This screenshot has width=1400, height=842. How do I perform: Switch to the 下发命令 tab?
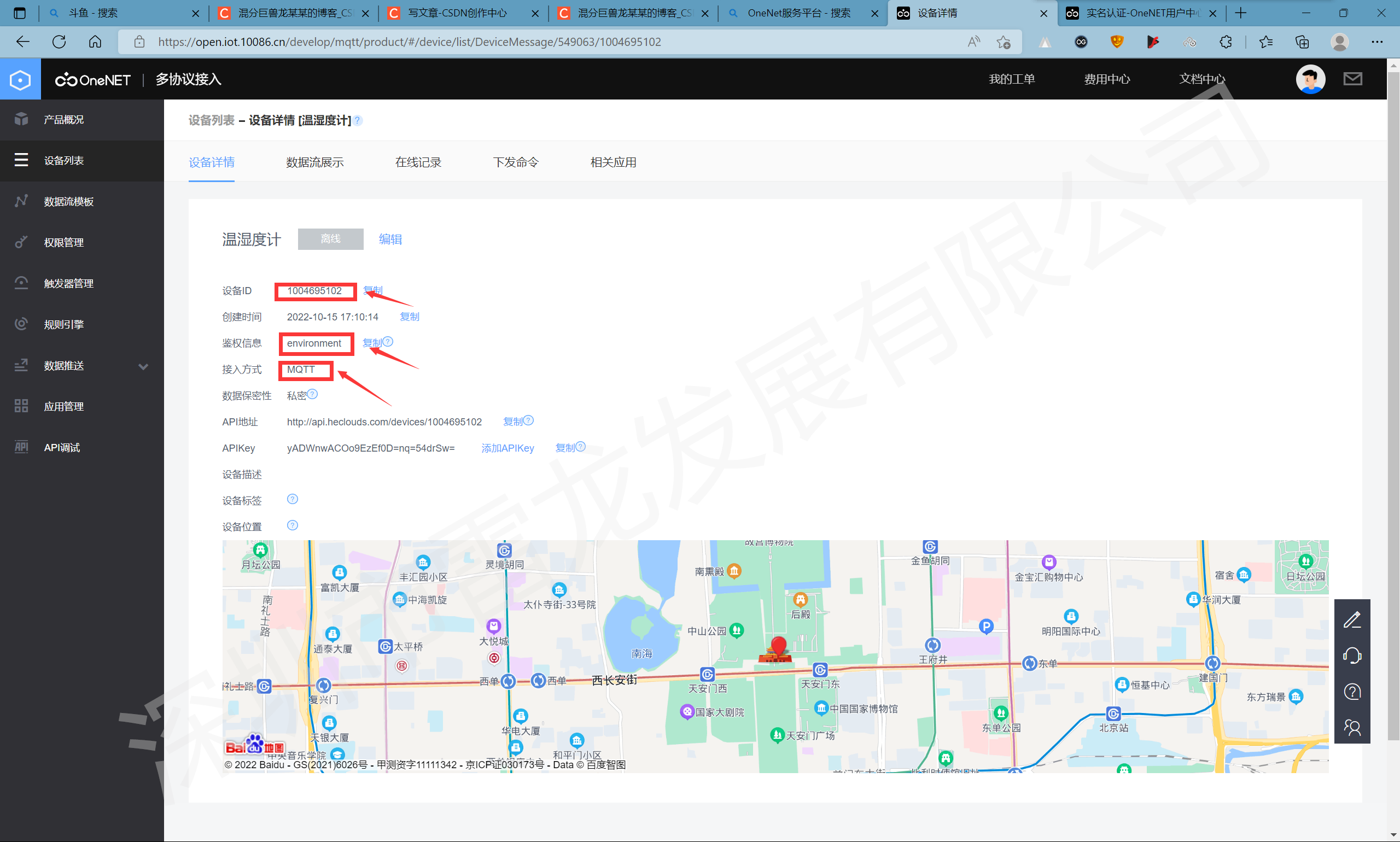click(x=515, y=162)
